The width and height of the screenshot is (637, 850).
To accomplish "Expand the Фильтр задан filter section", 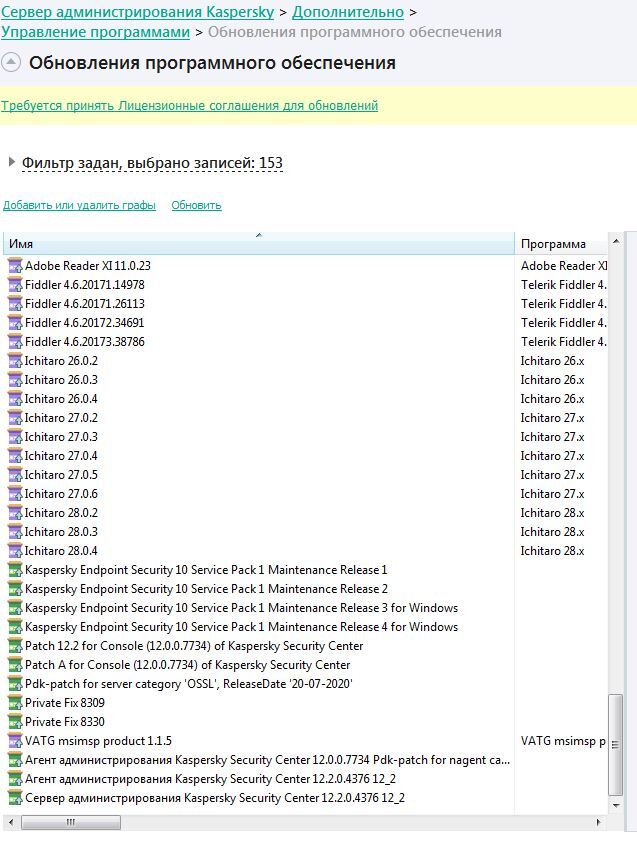I will tap(11, 162).
